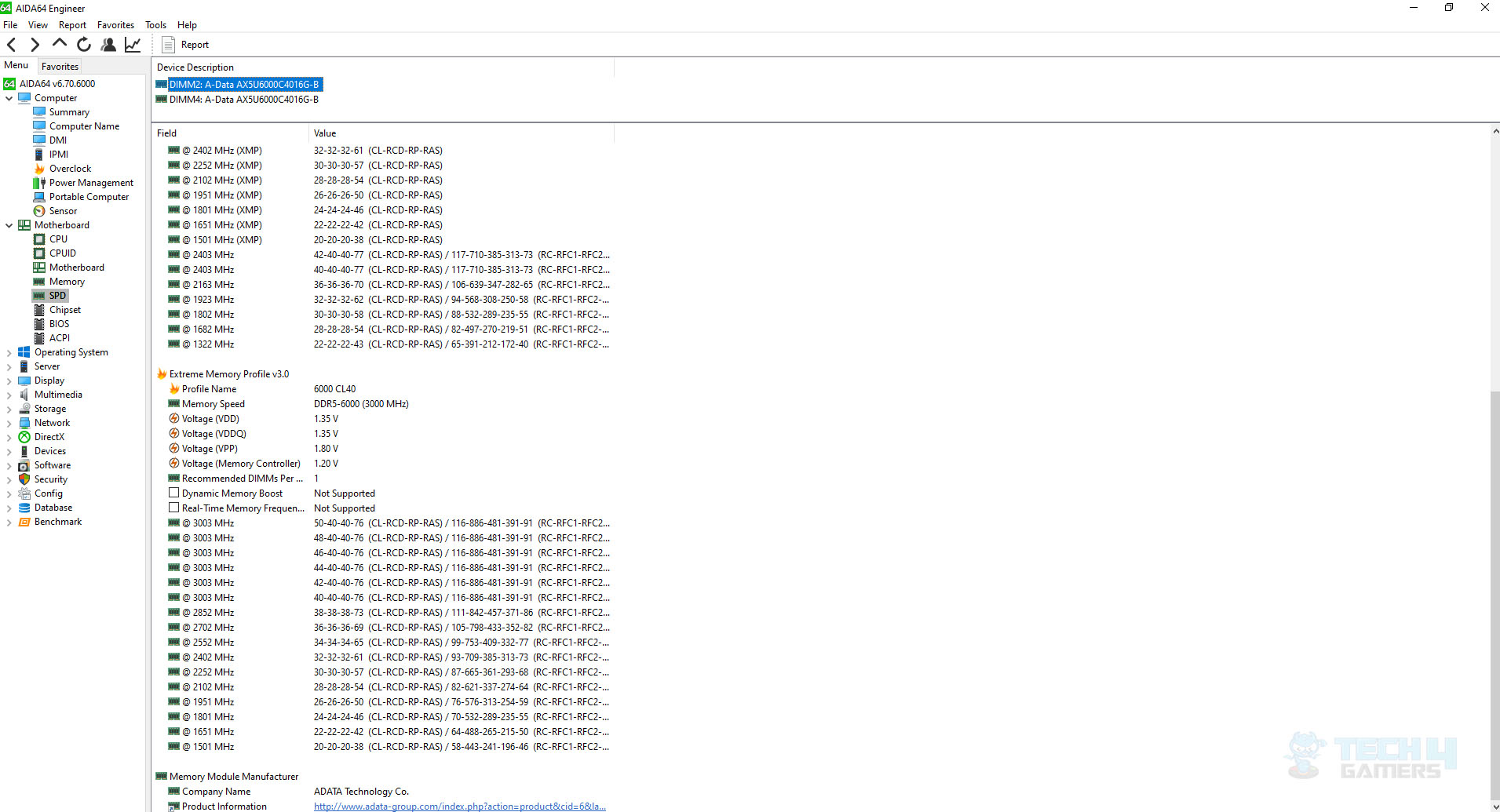The width and height of the screenshot is (1500, 812).
Task: Refresh the current page
Action: (84, 45)
